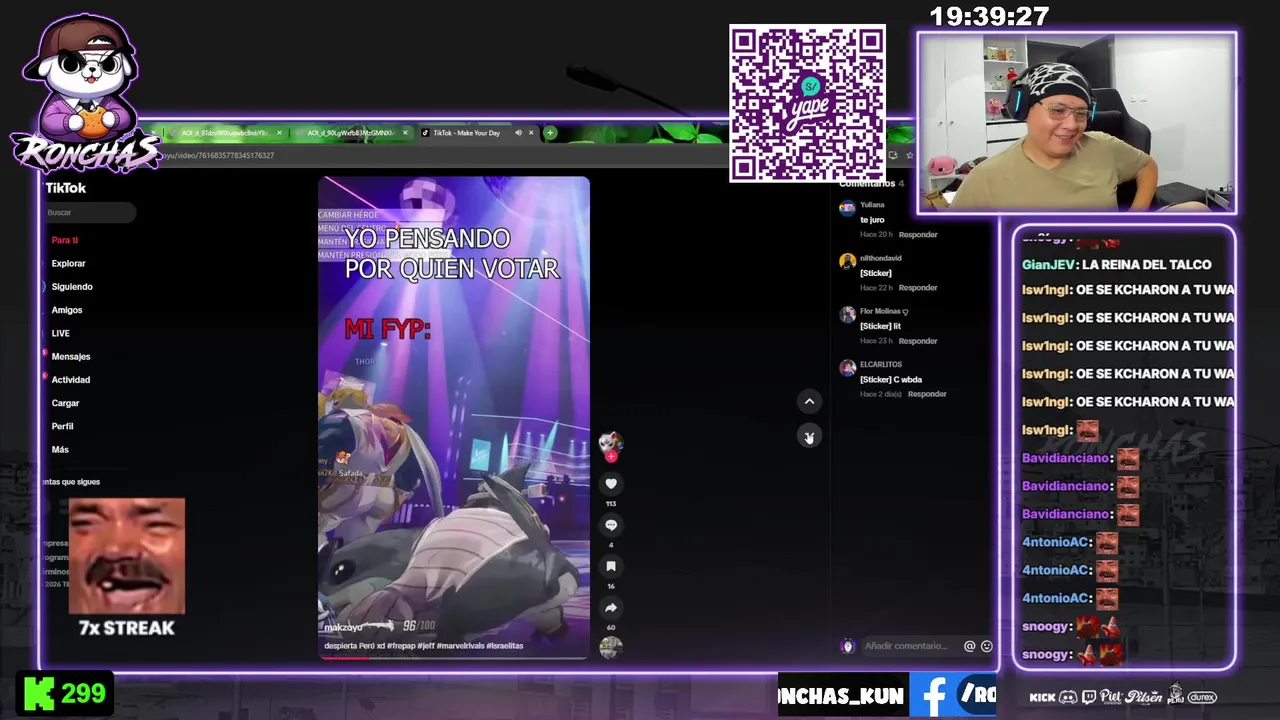1280x720 pixels.
Task: Close the AOI_d_90LgWxfb browser tab
Action: pyautogui.click(x=405, y=133)
